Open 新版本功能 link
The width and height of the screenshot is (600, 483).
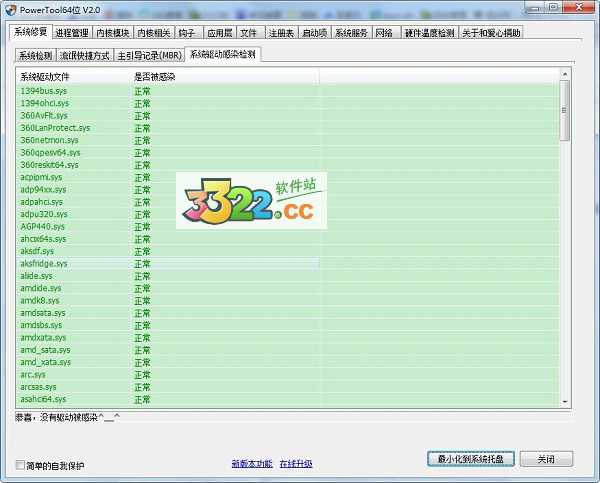[252, 463]
